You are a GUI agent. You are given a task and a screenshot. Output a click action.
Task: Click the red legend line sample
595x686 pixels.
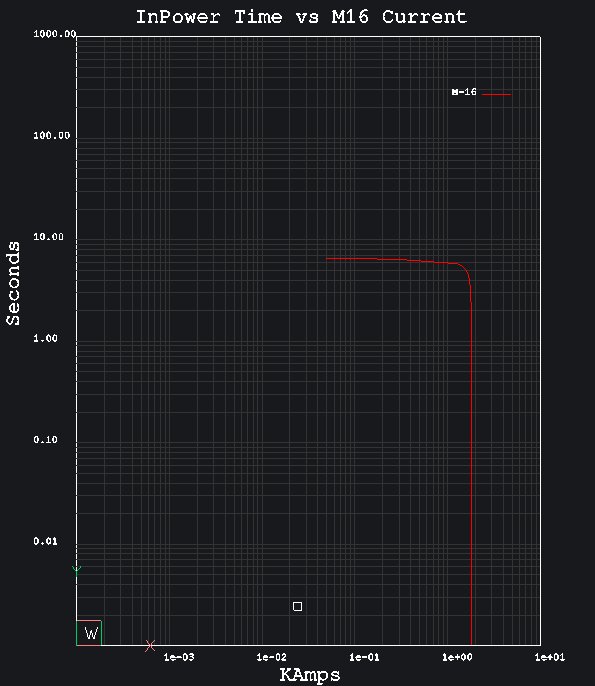click(x=496, y=94)
